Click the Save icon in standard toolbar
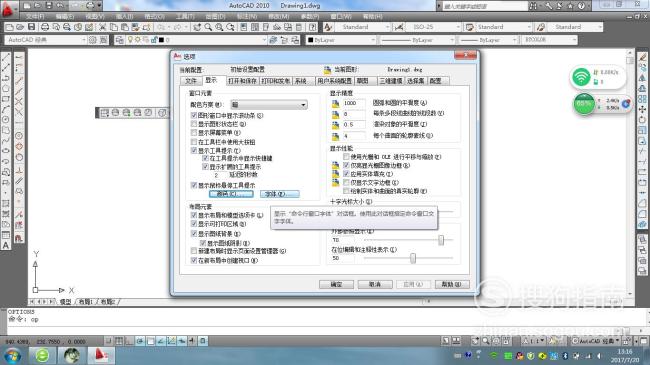 32,27
